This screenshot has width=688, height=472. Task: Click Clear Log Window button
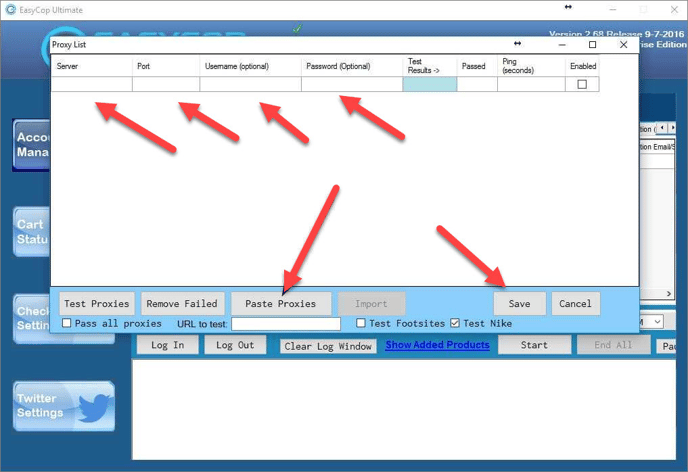pyautogui.click(x=328, y=346)
